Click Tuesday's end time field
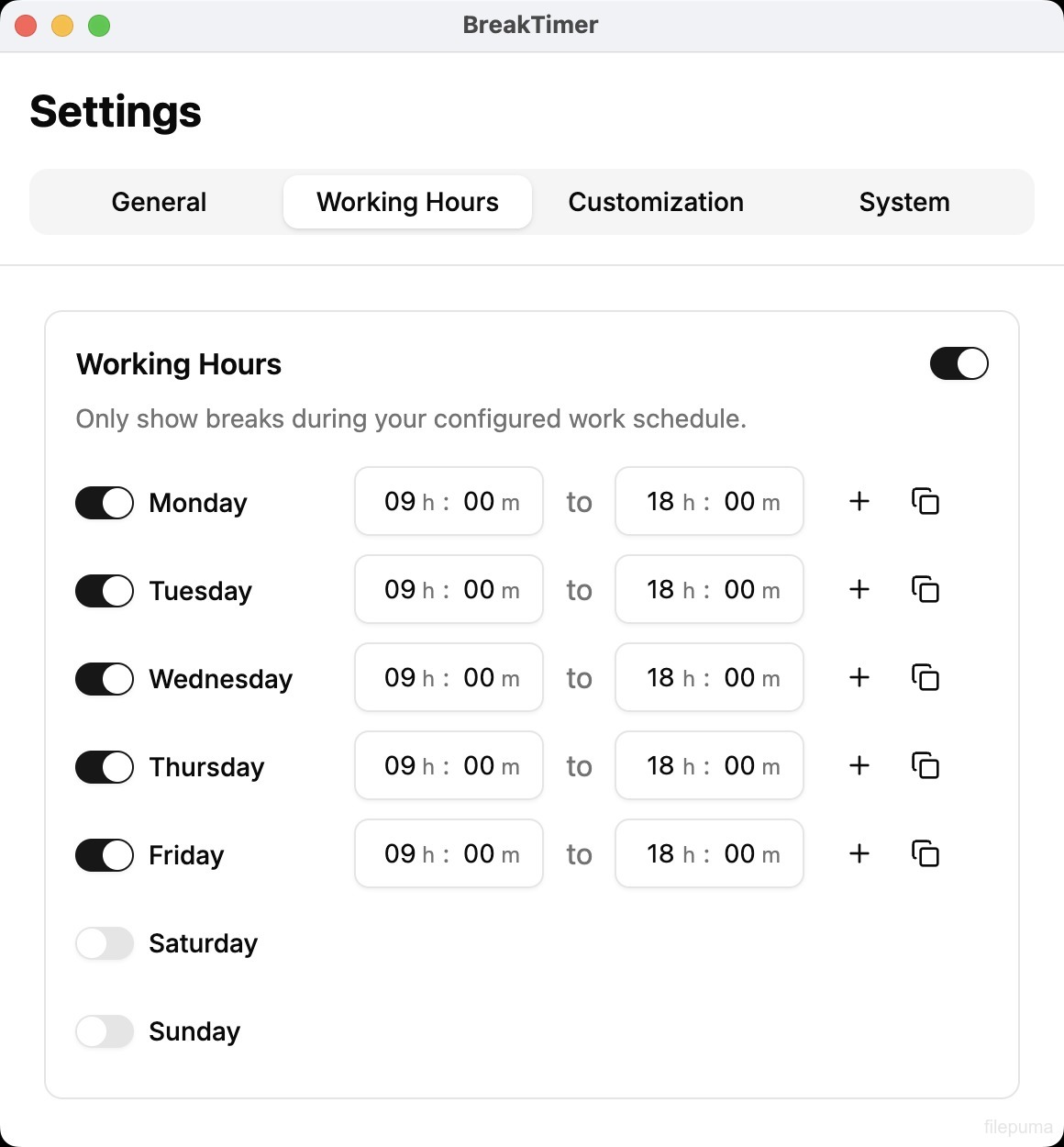The image size is (1064, 1147). coord(709,589)
